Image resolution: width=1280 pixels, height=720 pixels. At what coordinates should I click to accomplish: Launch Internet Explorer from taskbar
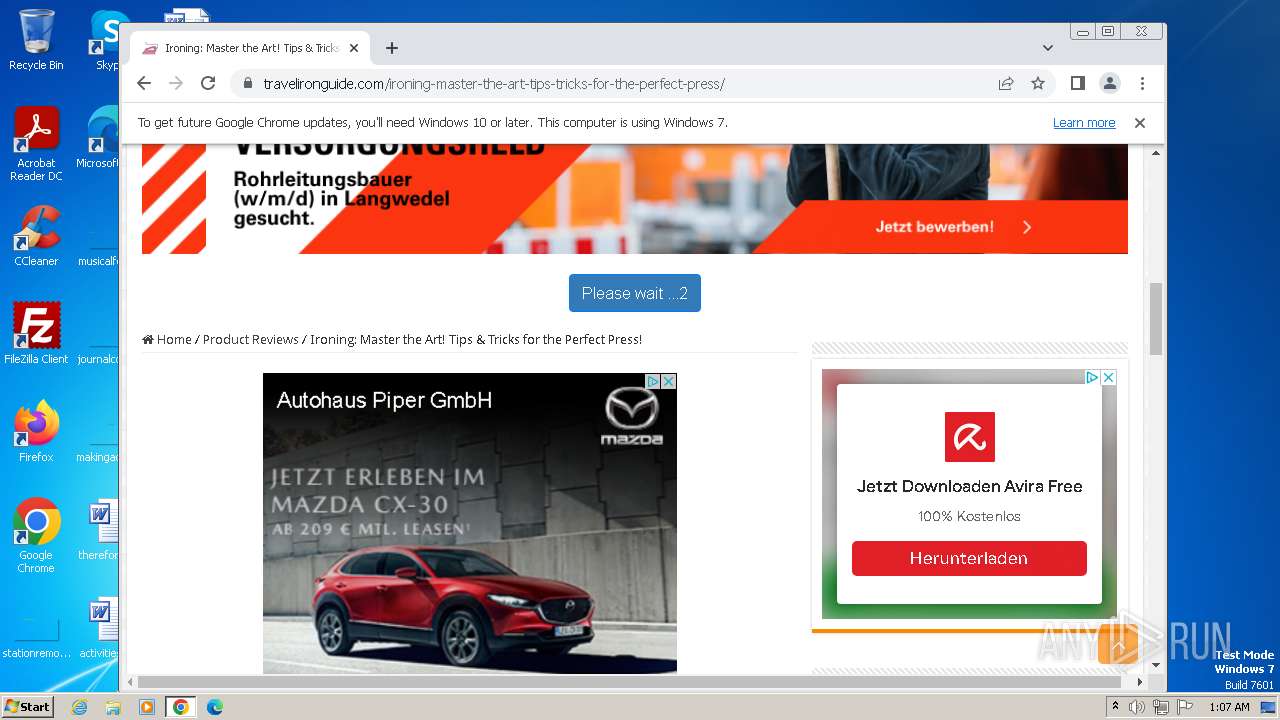click(x=80, y=707)
